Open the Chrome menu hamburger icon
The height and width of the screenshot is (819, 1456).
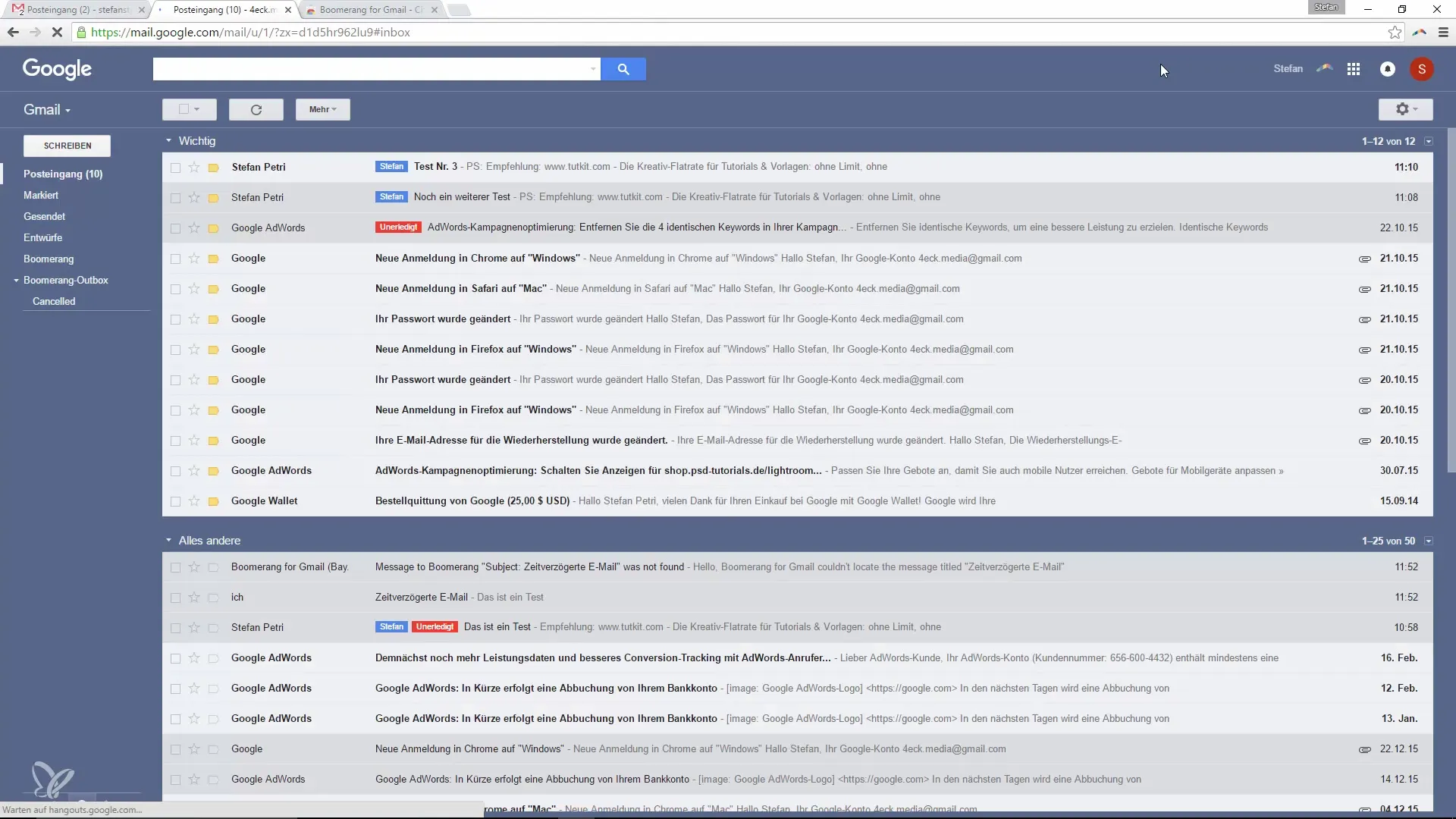[x=1443, y=33]
